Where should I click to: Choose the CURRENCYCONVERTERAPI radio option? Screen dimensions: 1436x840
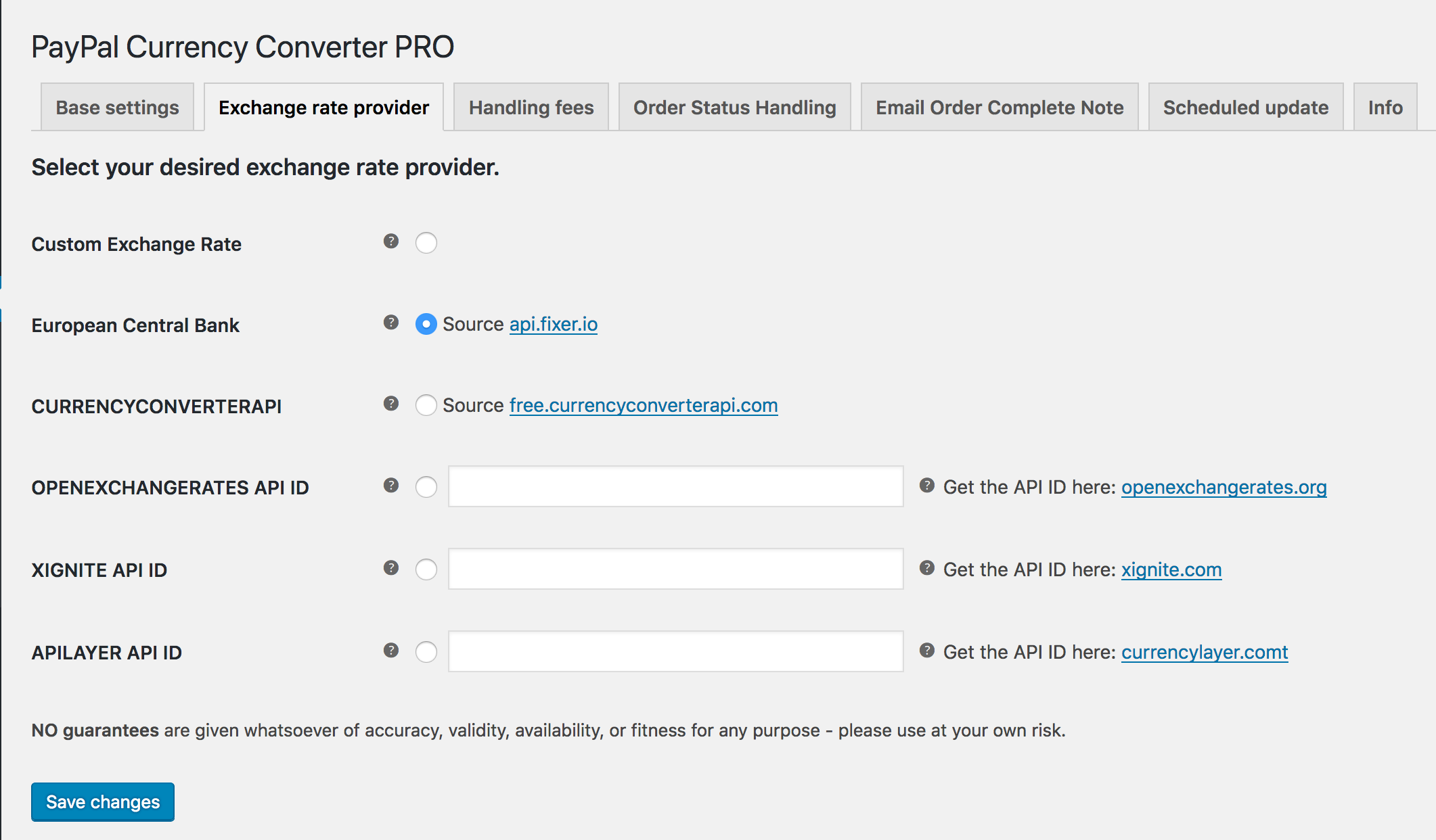pos(426,405)
